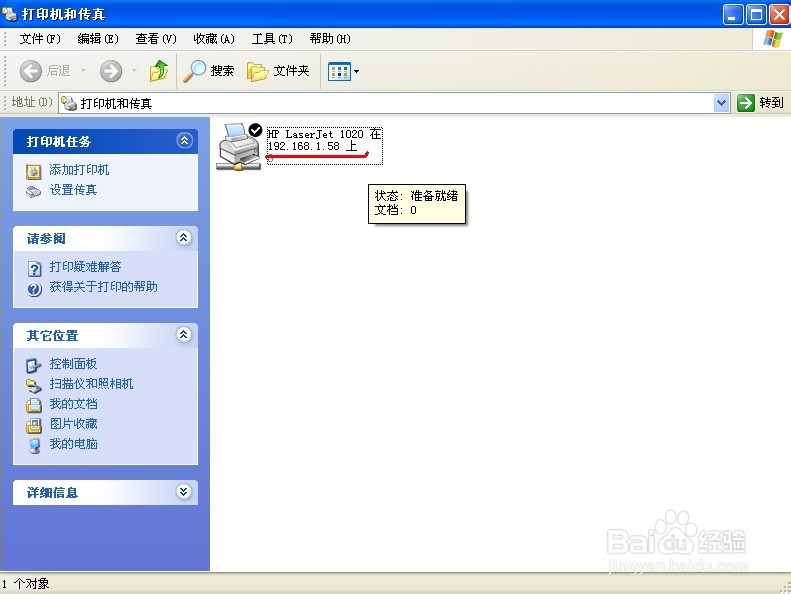The image size is (791, 594).
Task: Click the My Computer monitor icon
Action: pyautogui.click(x=34, y=446)
